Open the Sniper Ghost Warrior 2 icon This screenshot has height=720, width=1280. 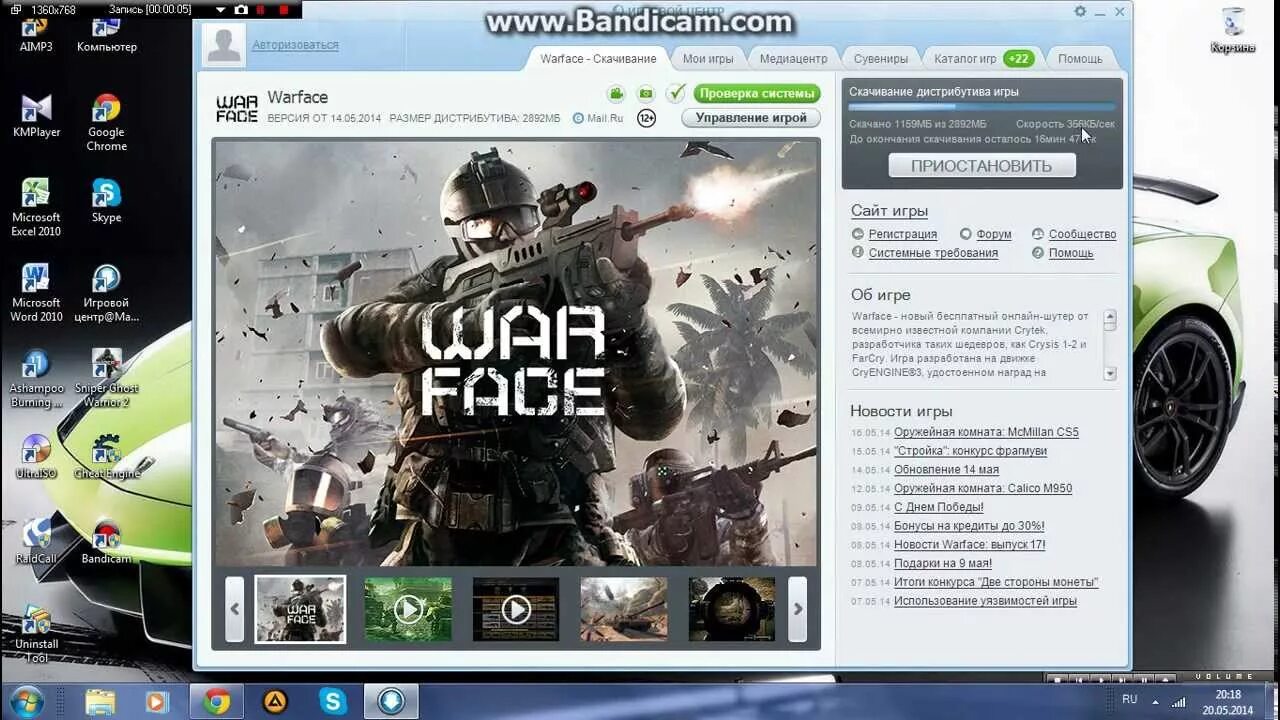pyautogui.click(x=107, y=377)
